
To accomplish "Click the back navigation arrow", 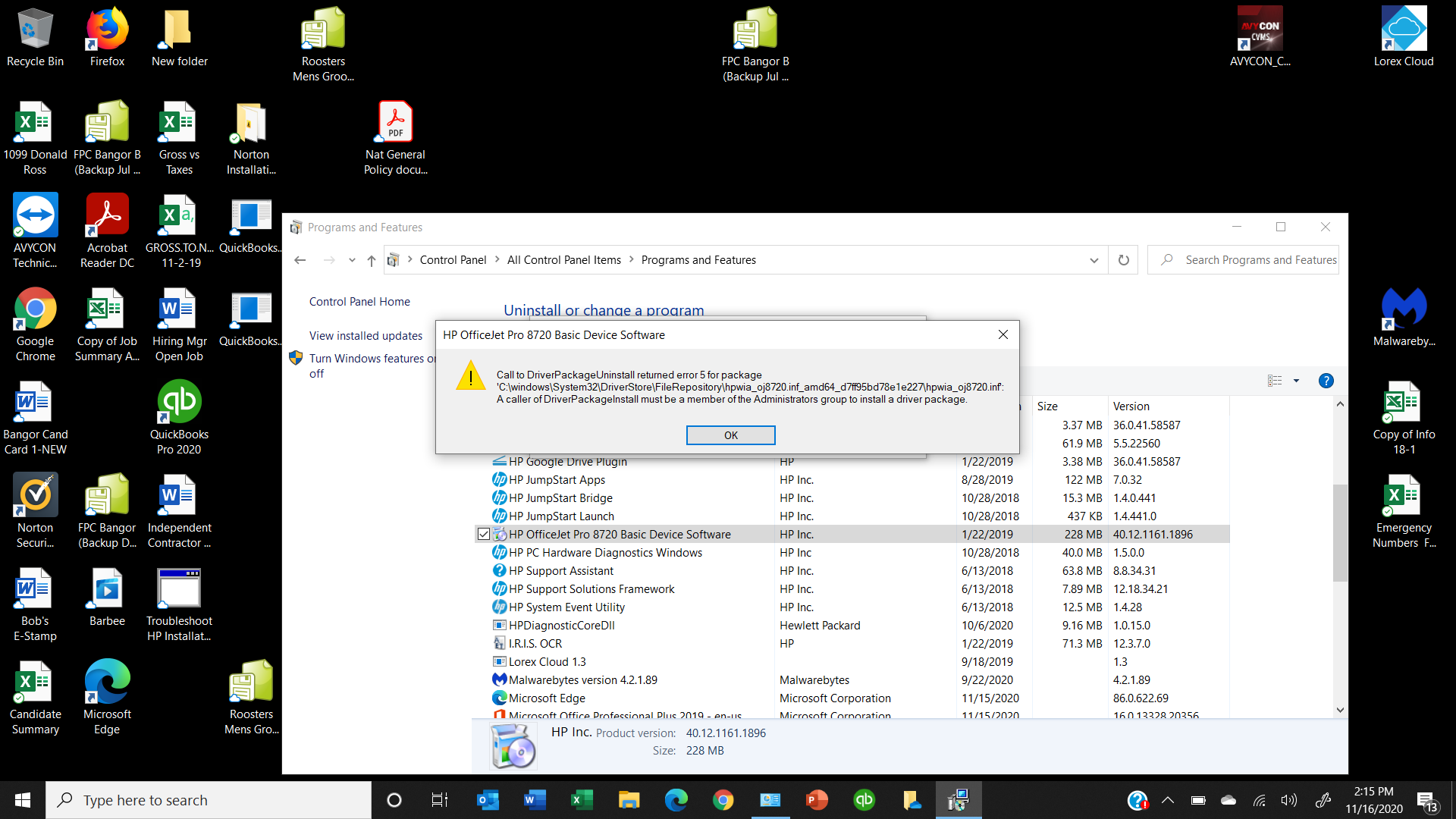I will coord(300,260).
